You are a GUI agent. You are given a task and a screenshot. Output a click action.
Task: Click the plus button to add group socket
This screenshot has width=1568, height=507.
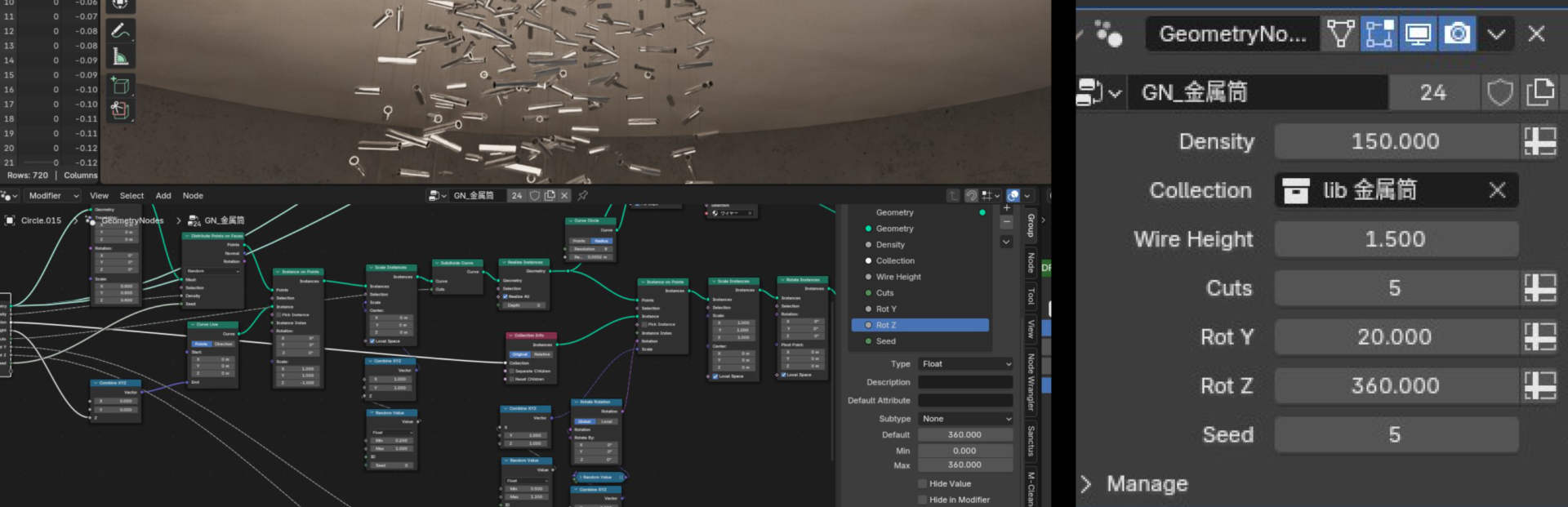coord(1007,208)
